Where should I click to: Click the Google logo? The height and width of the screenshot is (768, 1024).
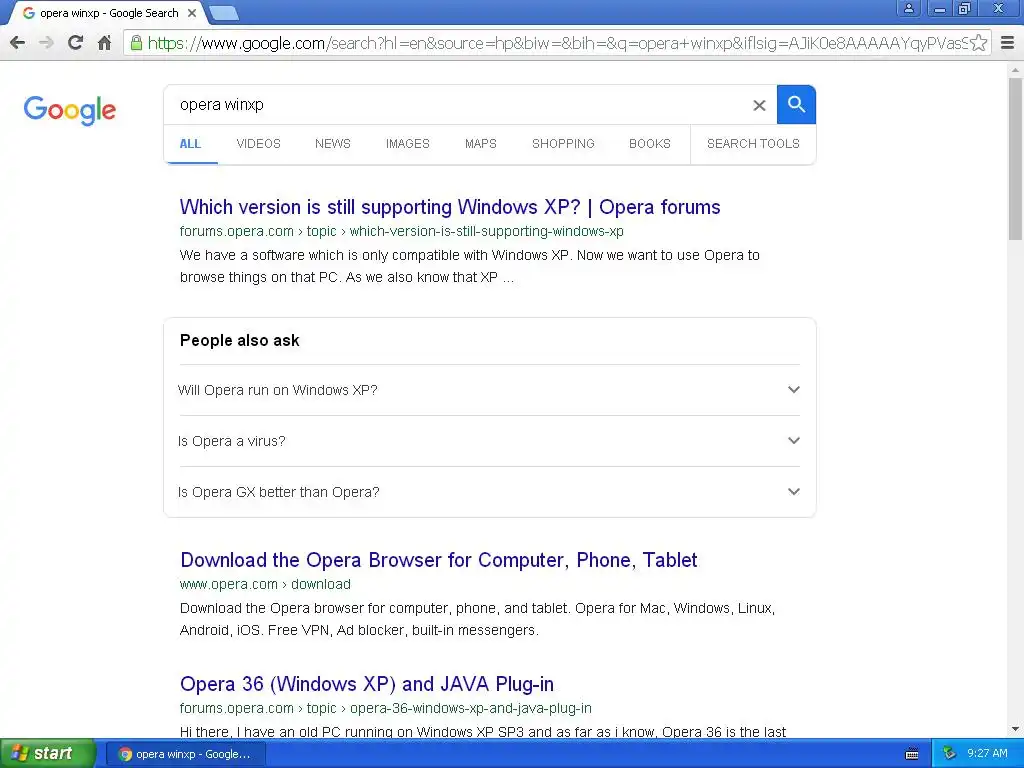pyautogui.click(x=70, y=110)
